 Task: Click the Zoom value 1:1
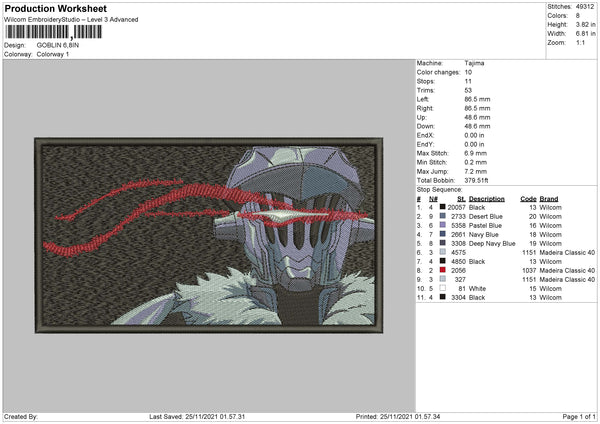point(580,42)
